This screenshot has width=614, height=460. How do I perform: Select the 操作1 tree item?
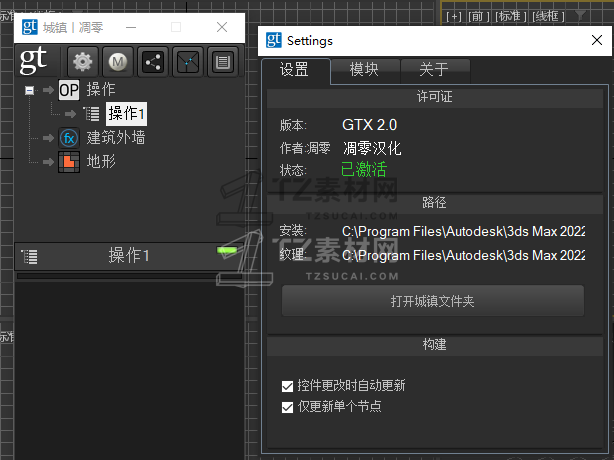[126, 114]
